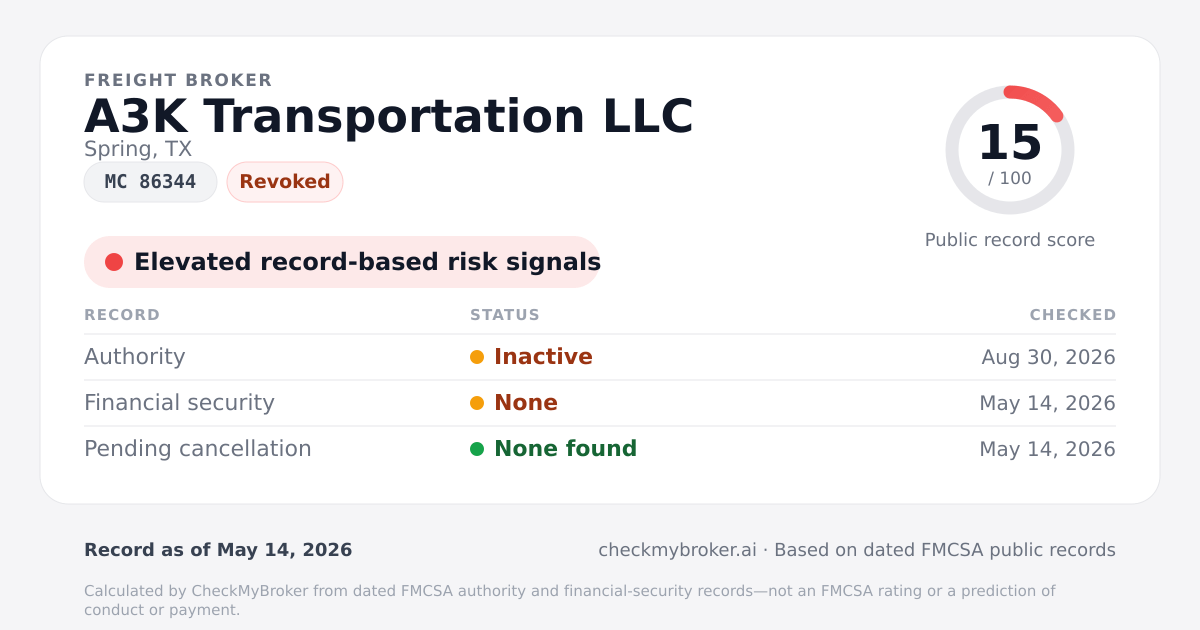The width and height of the screenshot is (1200, 630).
Task: Select the MC 86344 badge
Action: (x=150, y=182)
